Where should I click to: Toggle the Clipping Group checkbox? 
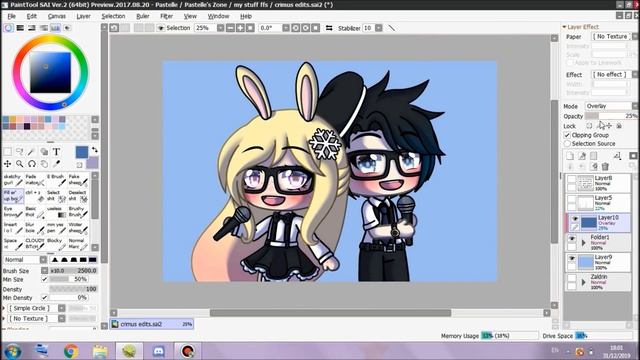pyautogui.click(x=567, y=135)
